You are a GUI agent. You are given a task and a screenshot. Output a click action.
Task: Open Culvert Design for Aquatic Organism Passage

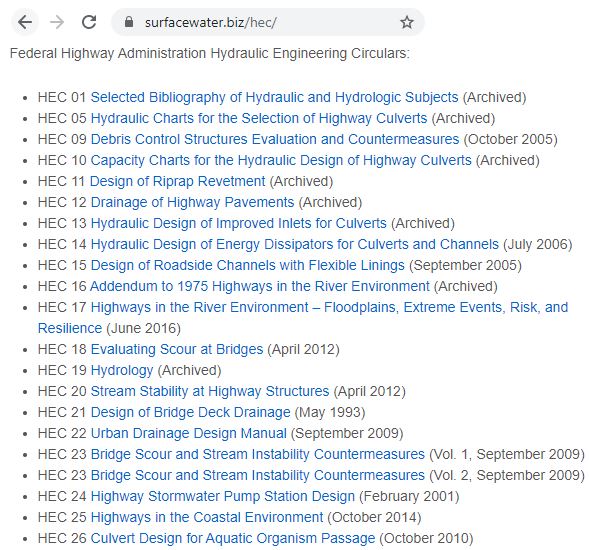tap(233, 539)
